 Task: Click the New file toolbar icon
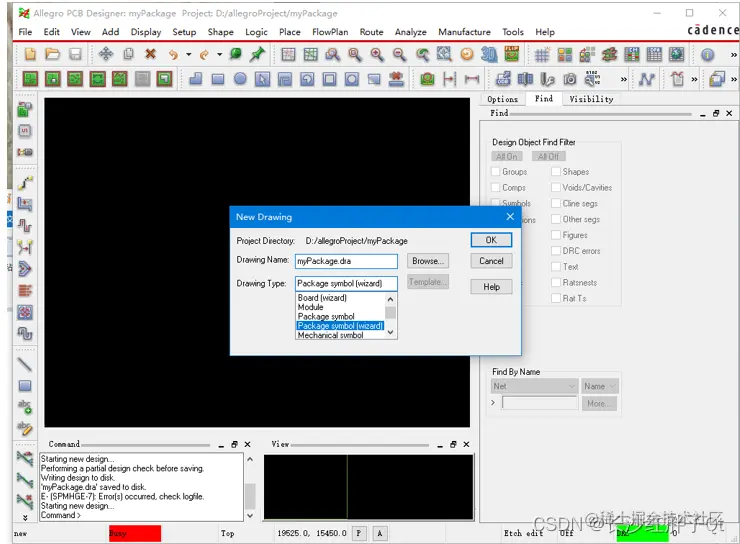pos(30,54)
